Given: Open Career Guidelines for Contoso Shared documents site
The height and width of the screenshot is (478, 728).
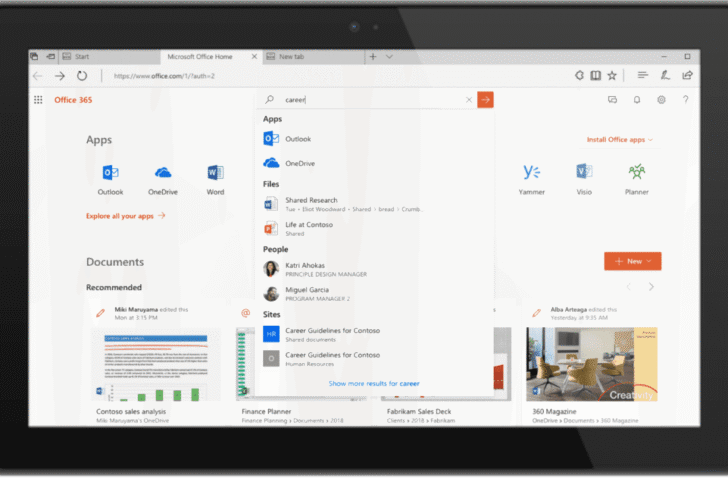Looking at the screenshot, I should coord(374,335).
